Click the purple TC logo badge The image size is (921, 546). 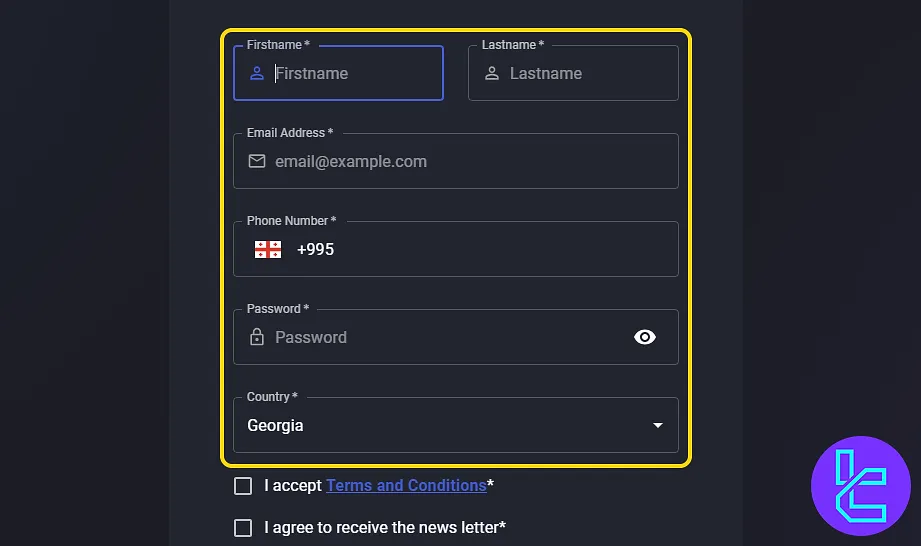(860, 486)
